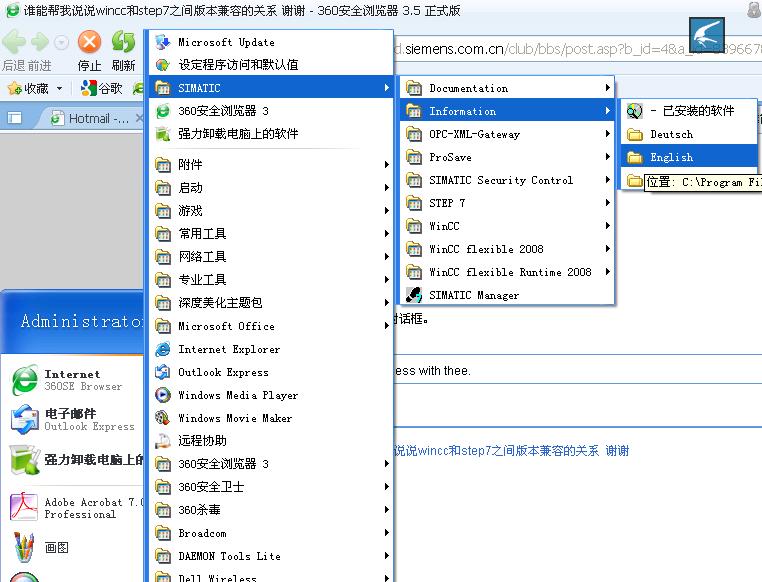The width and height of the screenshot is (762, 582).
Task: Open the 360安全卫士 program group
Action: (271, 487)
